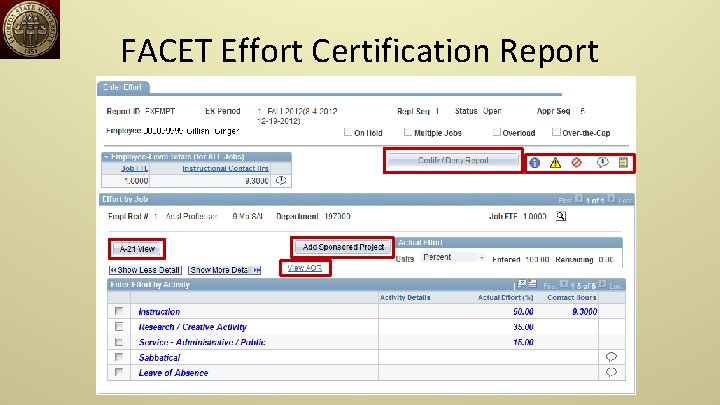Click the 50.00 Instruction effort value
Viewport: 720px width, 405px height.
click(x=523, y=312)
